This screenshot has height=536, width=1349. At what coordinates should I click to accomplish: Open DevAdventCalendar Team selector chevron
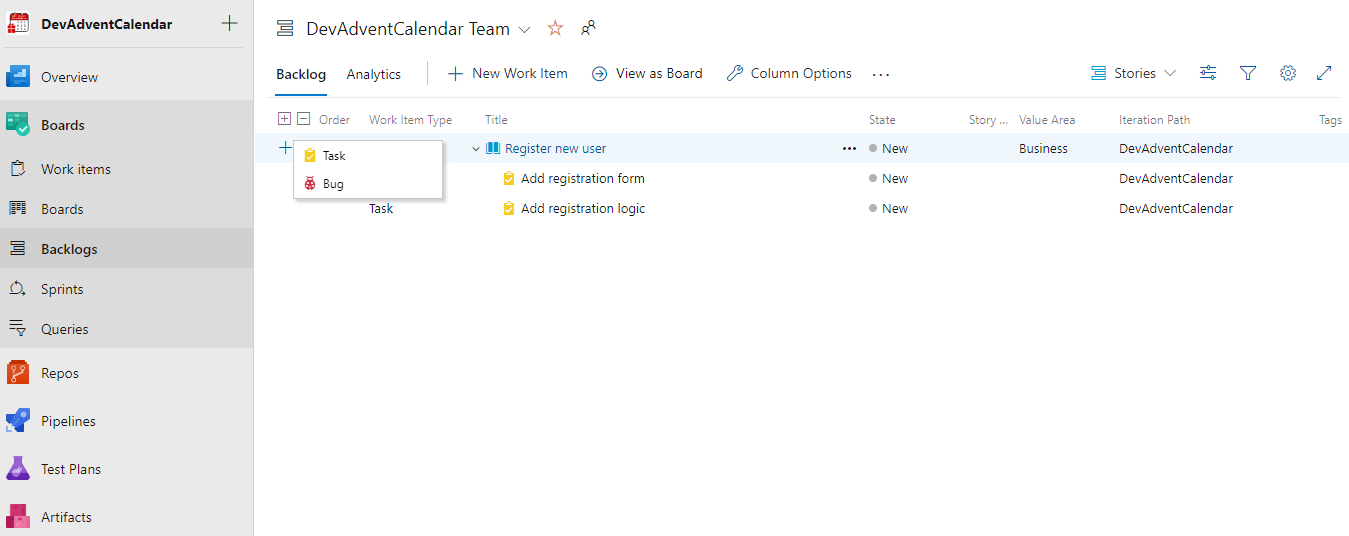pyautogui.click(x=525, y=30)
